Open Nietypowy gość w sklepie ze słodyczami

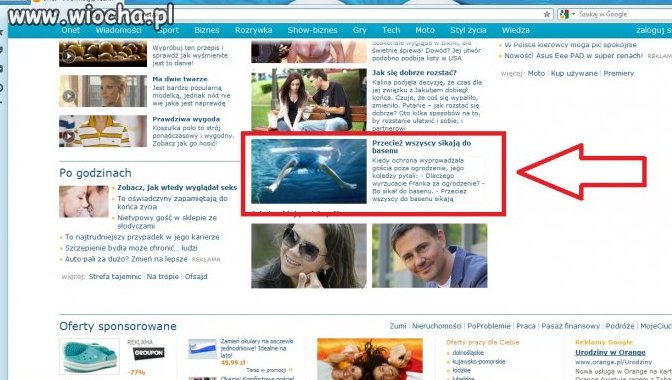167,221
